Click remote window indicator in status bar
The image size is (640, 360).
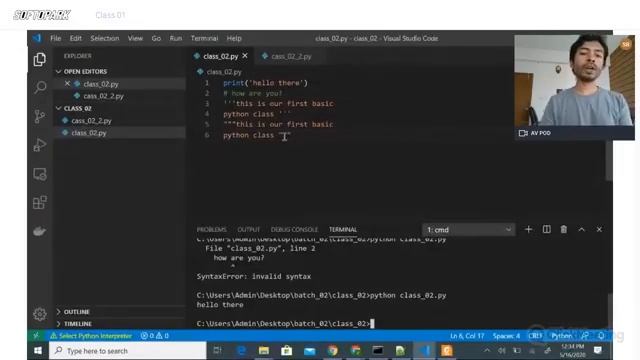pyautogui.click(x=36, y=336)
